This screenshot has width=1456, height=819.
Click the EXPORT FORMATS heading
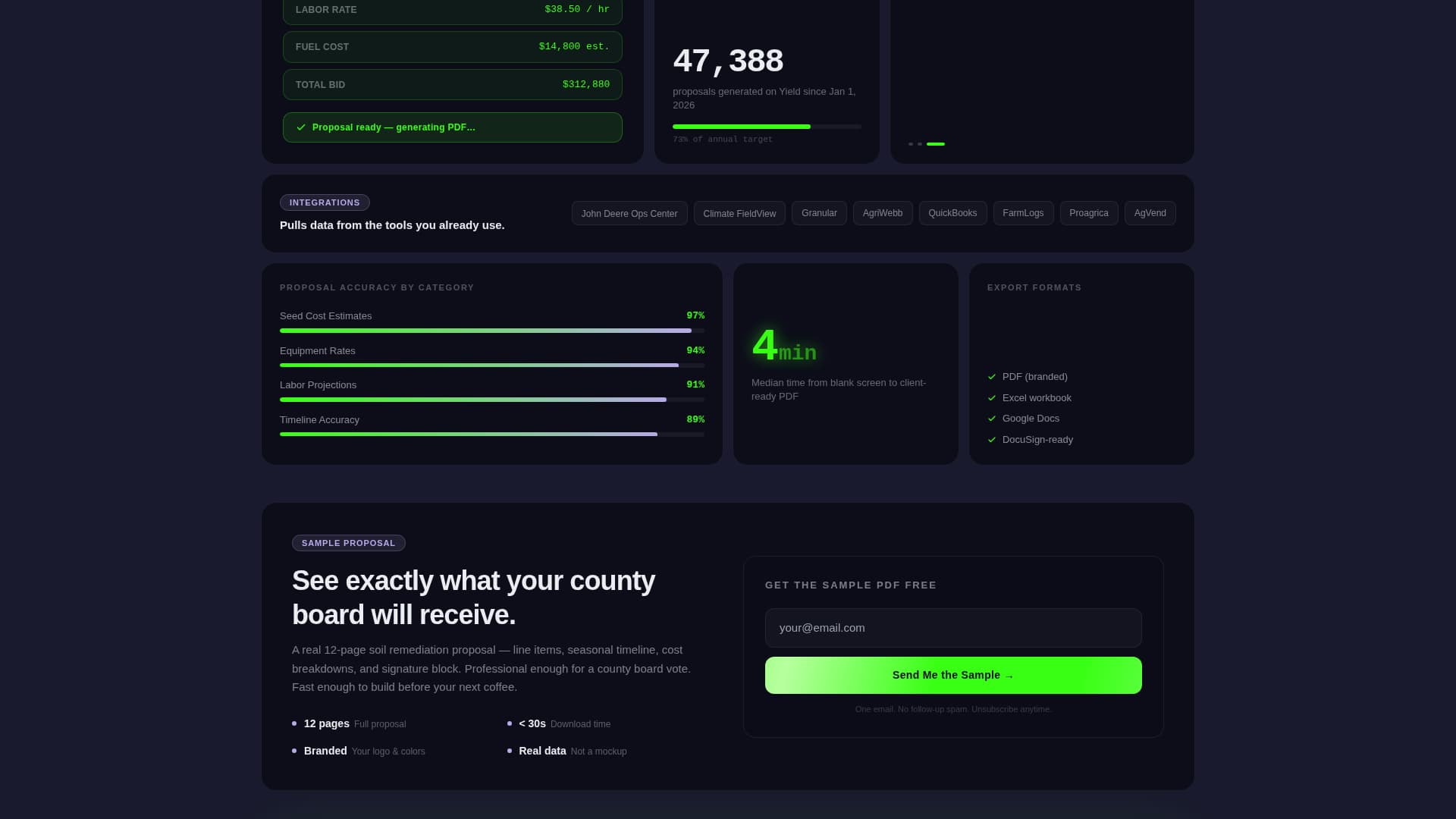(1034, 288)
